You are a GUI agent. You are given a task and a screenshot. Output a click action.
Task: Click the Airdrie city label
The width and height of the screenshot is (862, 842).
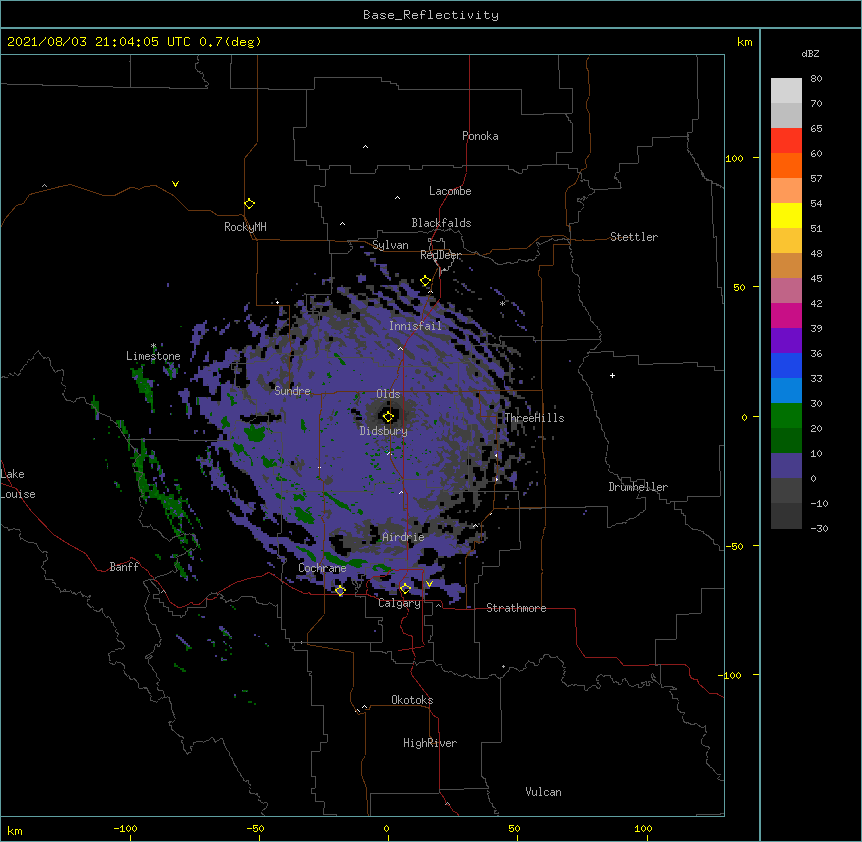click(403, 537)
